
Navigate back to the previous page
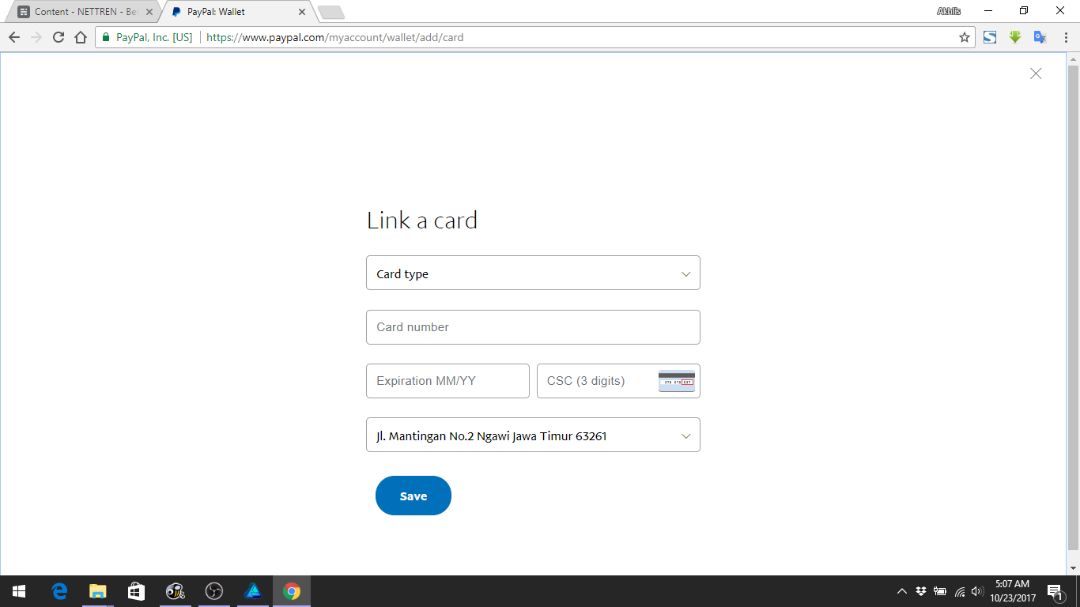pos(14,37)
